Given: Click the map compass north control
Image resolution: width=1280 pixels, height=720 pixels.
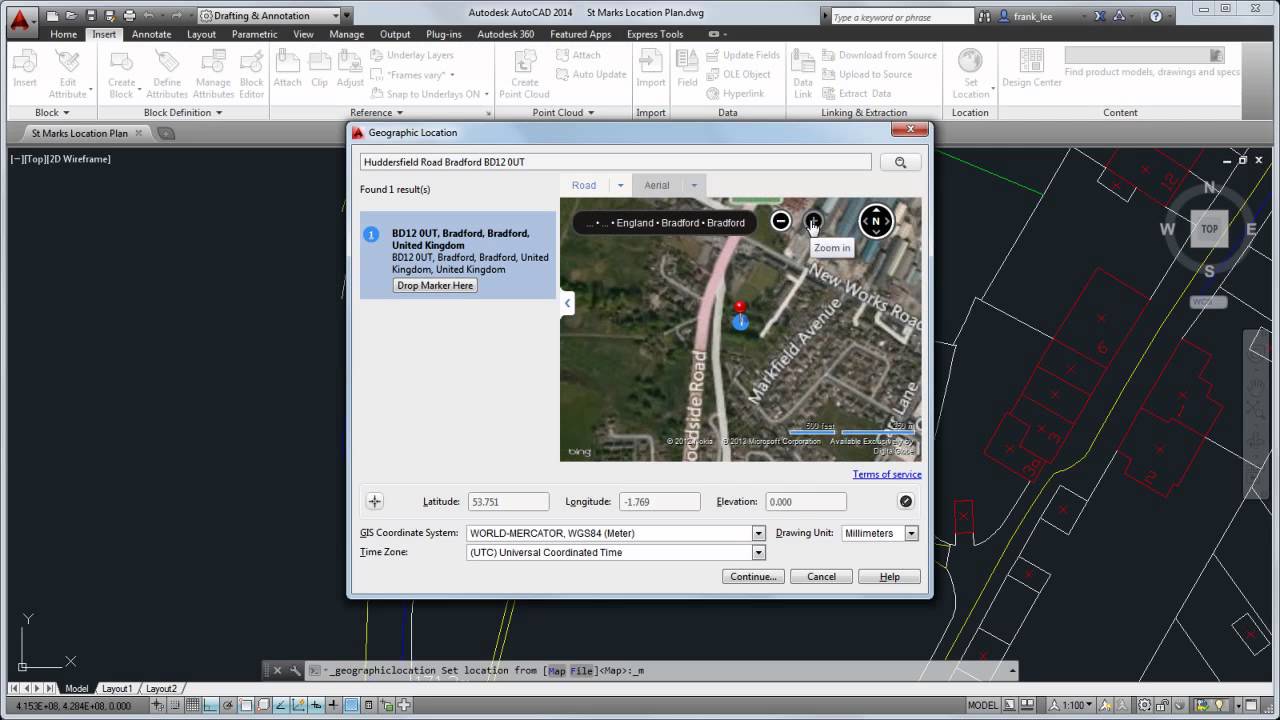Looking at the screenshot, I should (x=876, y=221).
